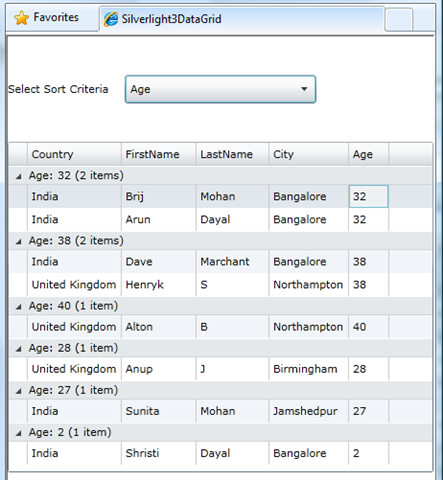Image resolution: width=443 pixels, height=480 pixels.
Task: Sort by the Country column header
Action: (x=74, y=154)
